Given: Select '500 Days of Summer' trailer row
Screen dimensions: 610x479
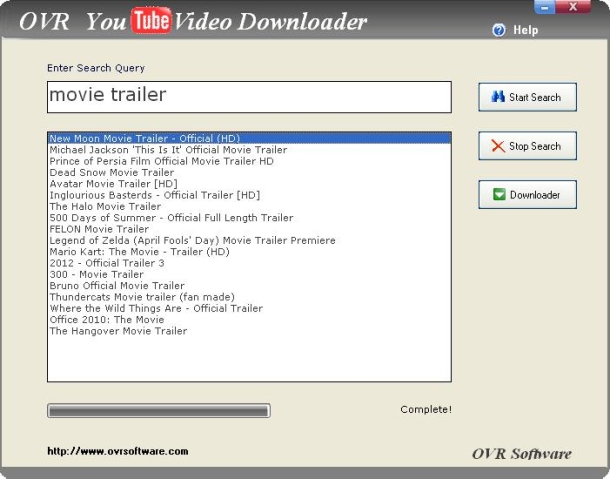Looking at the screenshot, I should tap(249, 218).
